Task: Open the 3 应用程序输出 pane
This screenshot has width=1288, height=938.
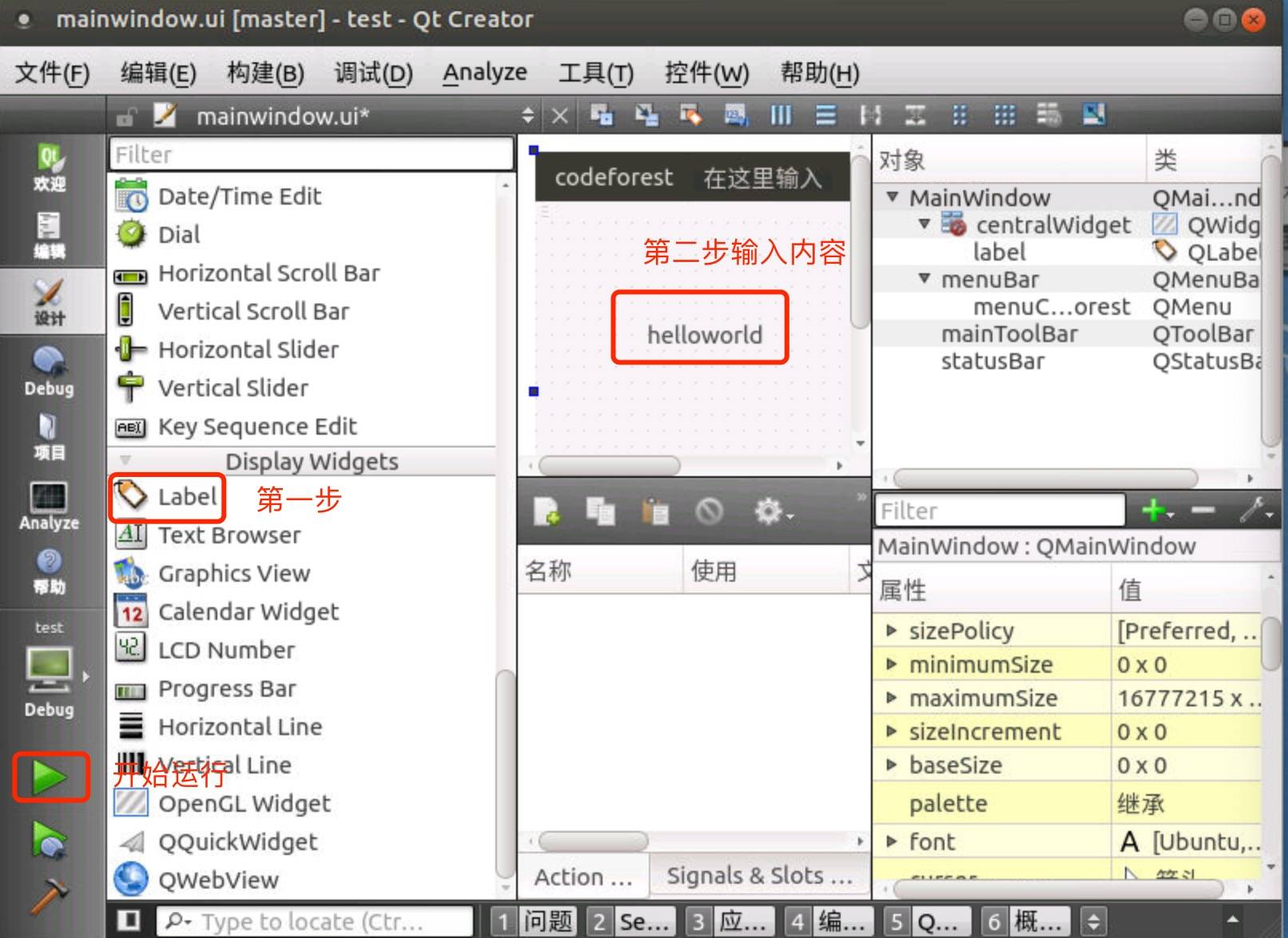Action: tap(732, 921)
